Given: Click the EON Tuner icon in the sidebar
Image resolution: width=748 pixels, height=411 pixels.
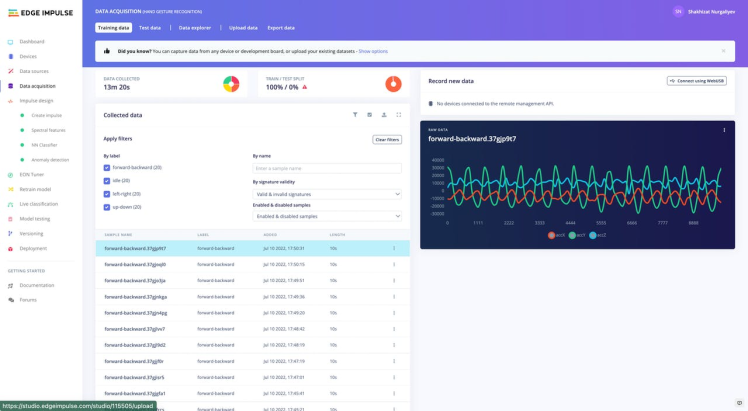Looking at the screenshot, I should coord(10,174).
